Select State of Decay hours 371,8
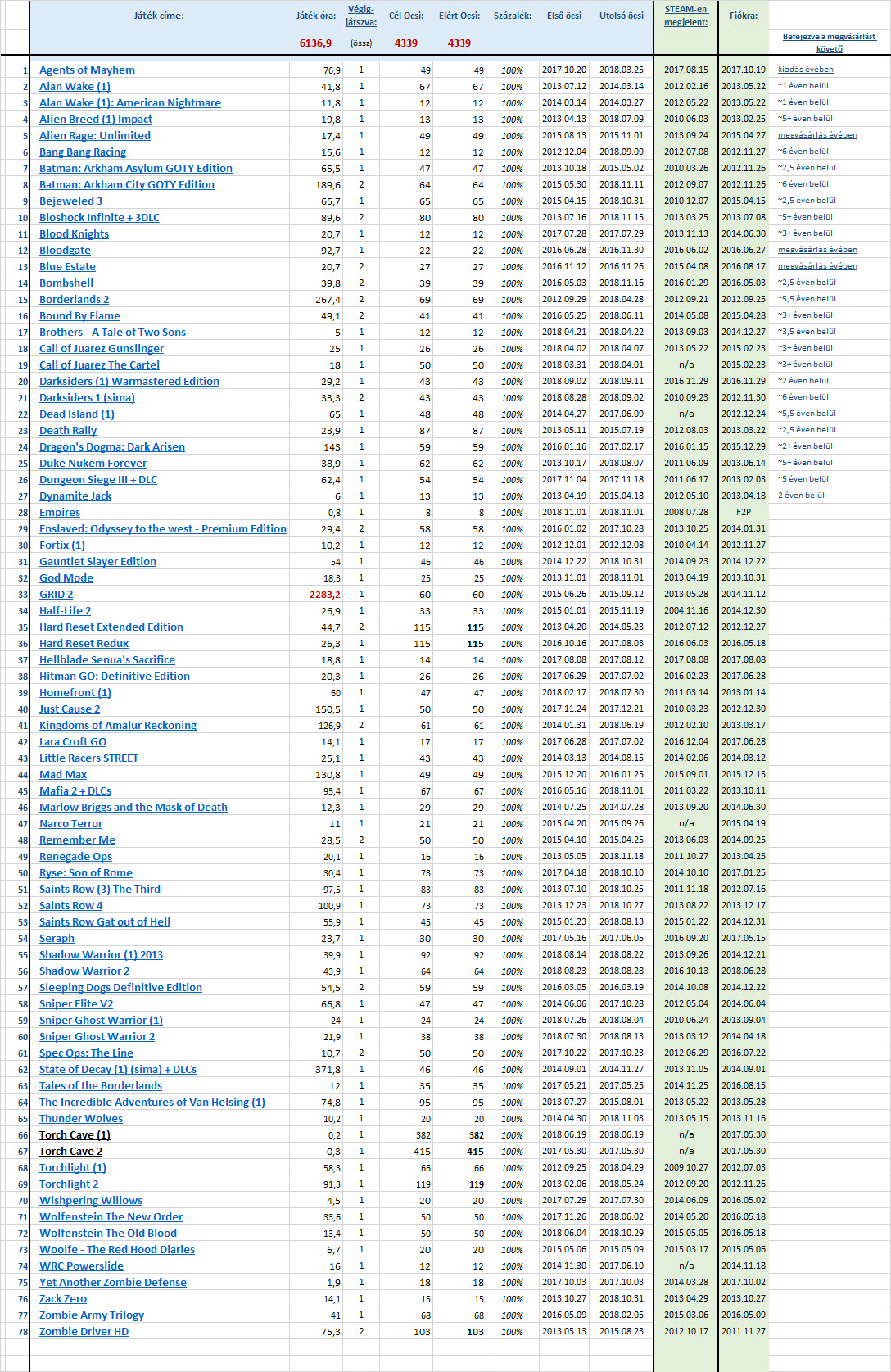 click(328, 1070)
